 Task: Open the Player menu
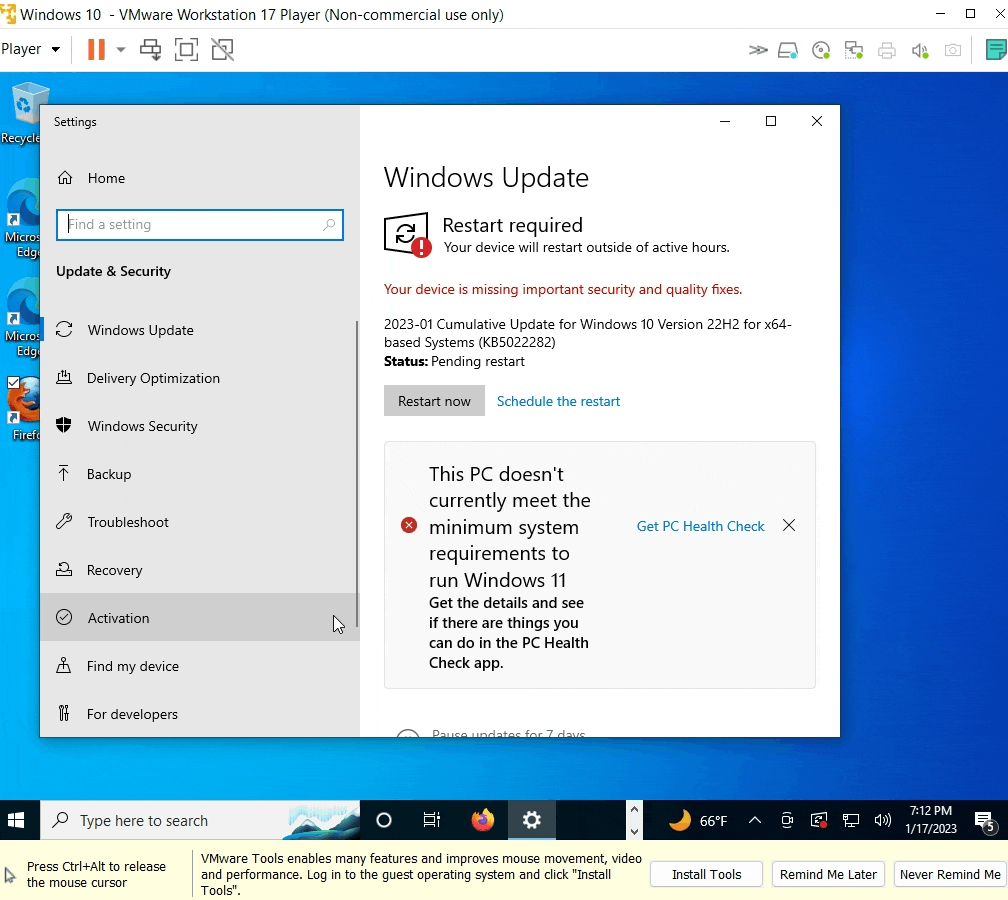point(30,49)
